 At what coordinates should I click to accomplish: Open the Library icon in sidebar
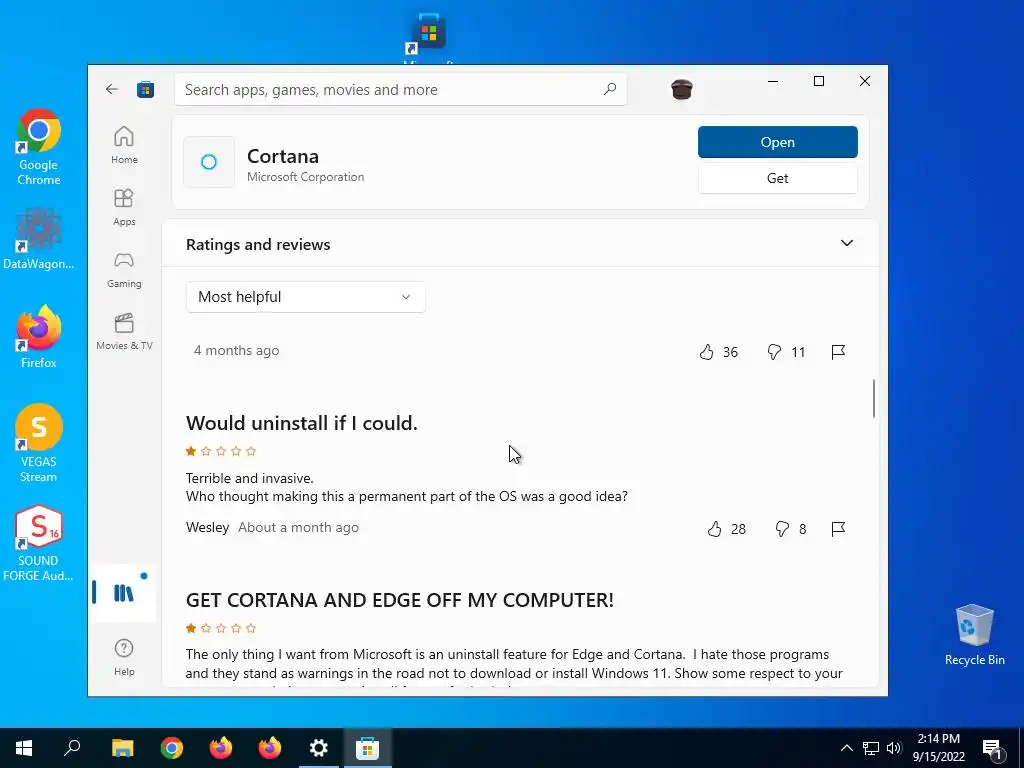[x=123, y=593]
